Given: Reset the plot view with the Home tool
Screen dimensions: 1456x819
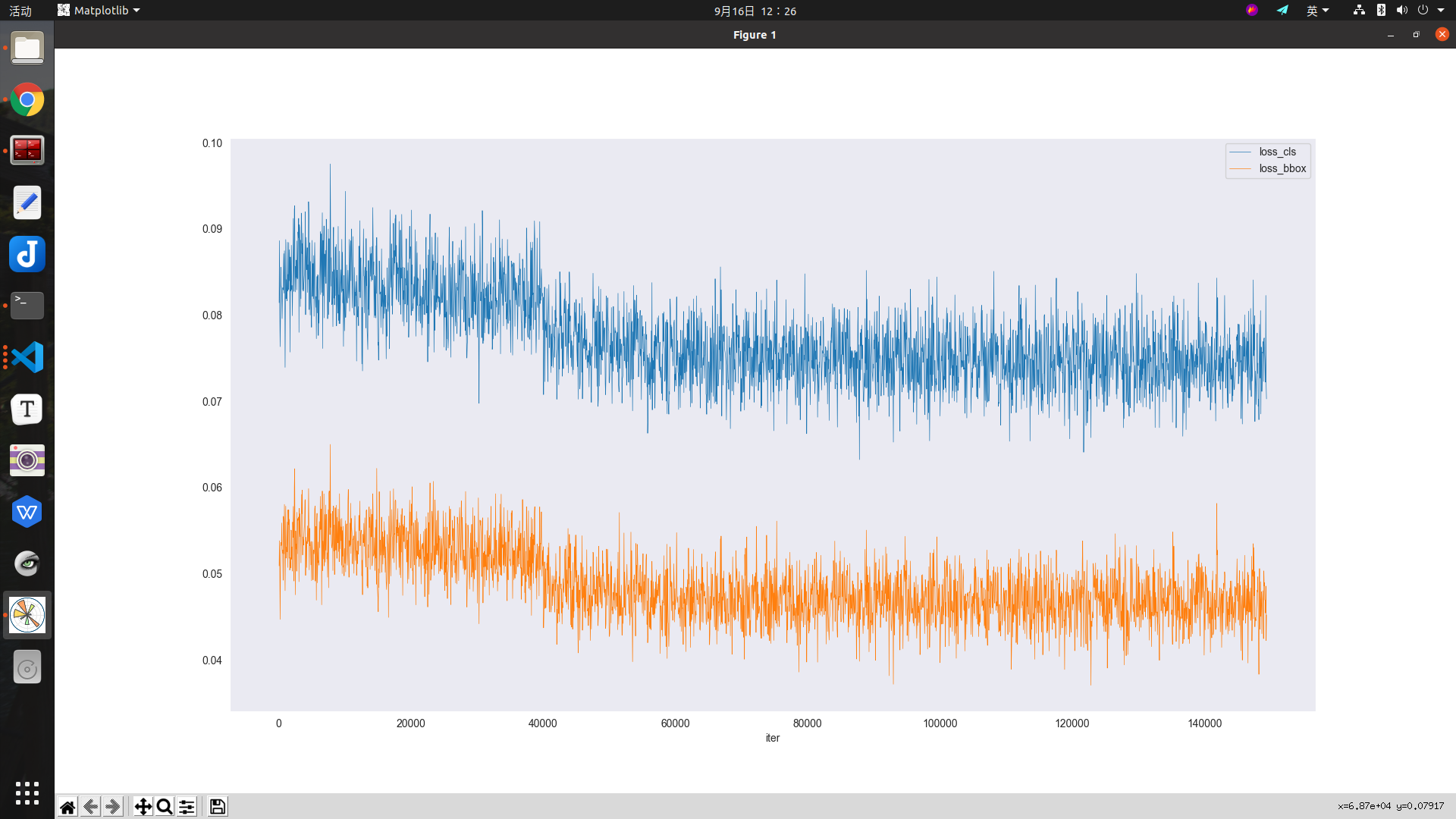Looking at the screenshot, I should (67, 806).
